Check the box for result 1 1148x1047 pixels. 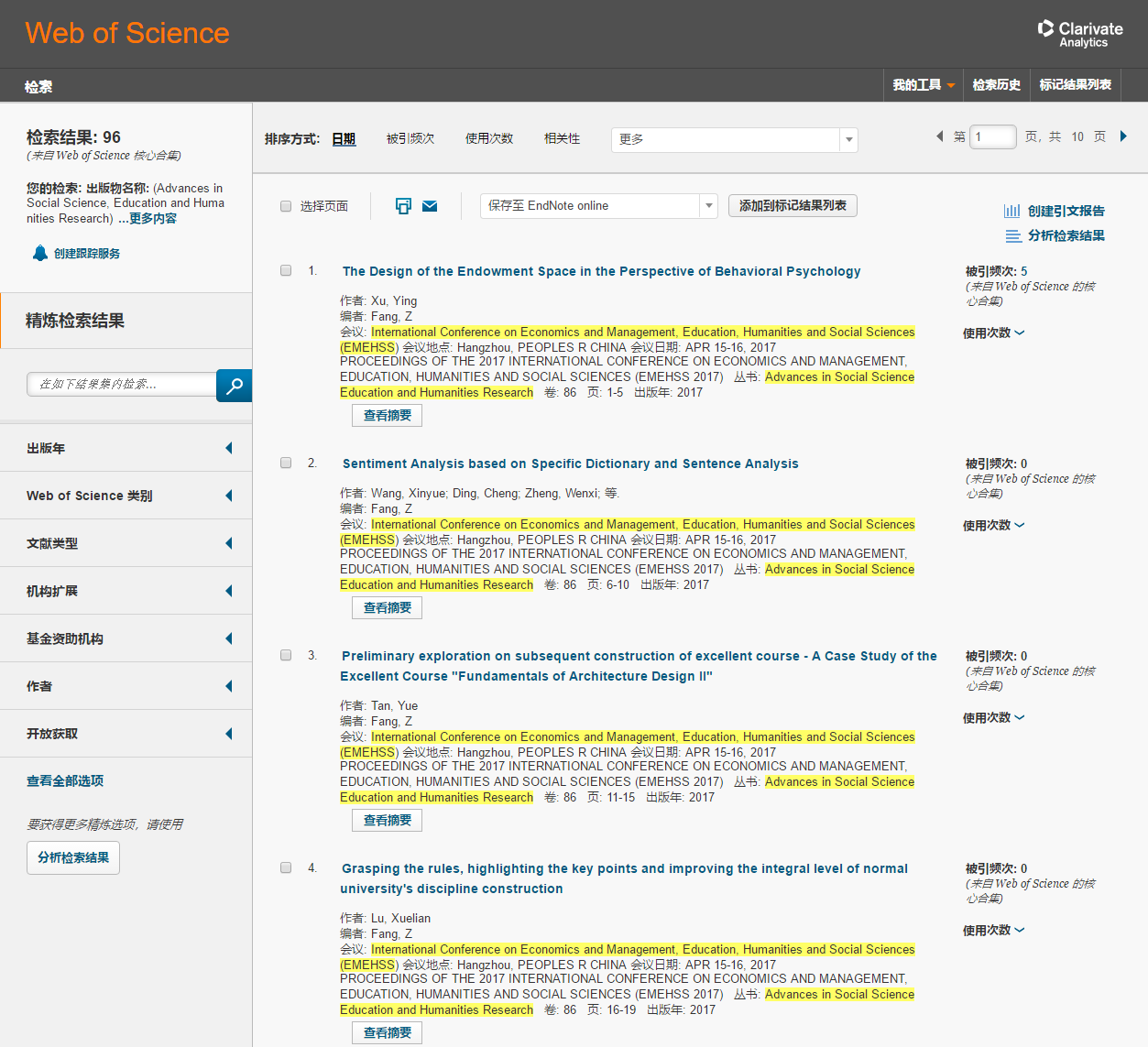(x=286, y=270)
